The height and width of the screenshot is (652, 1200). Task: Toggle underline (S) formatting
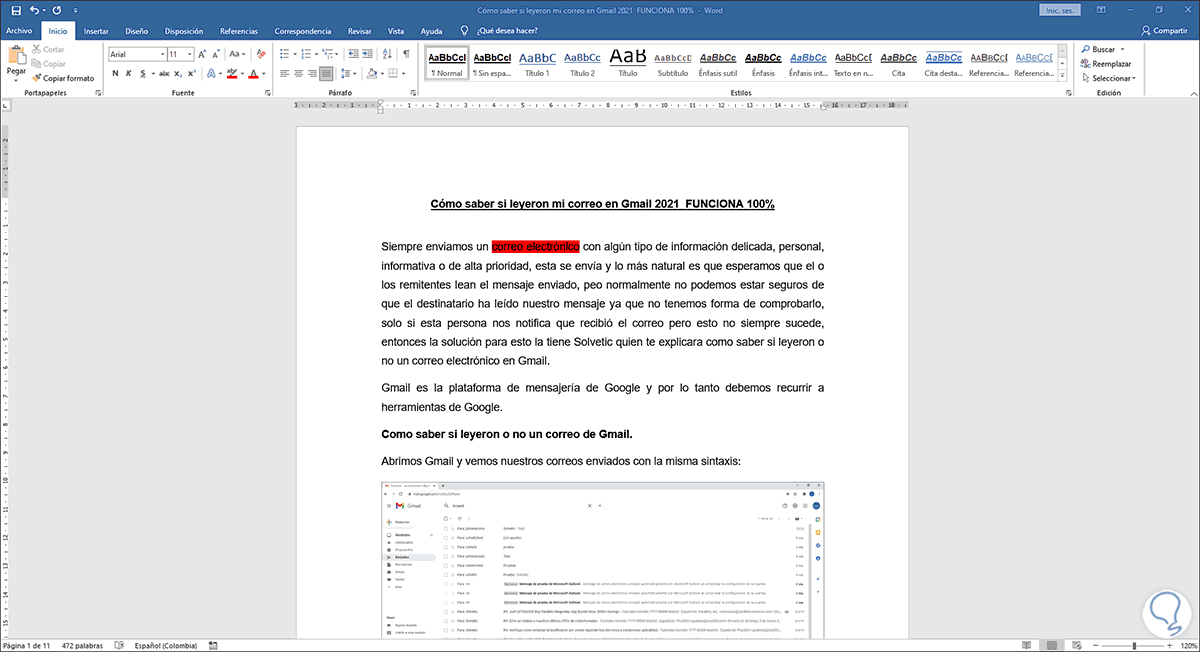[143, 73]
